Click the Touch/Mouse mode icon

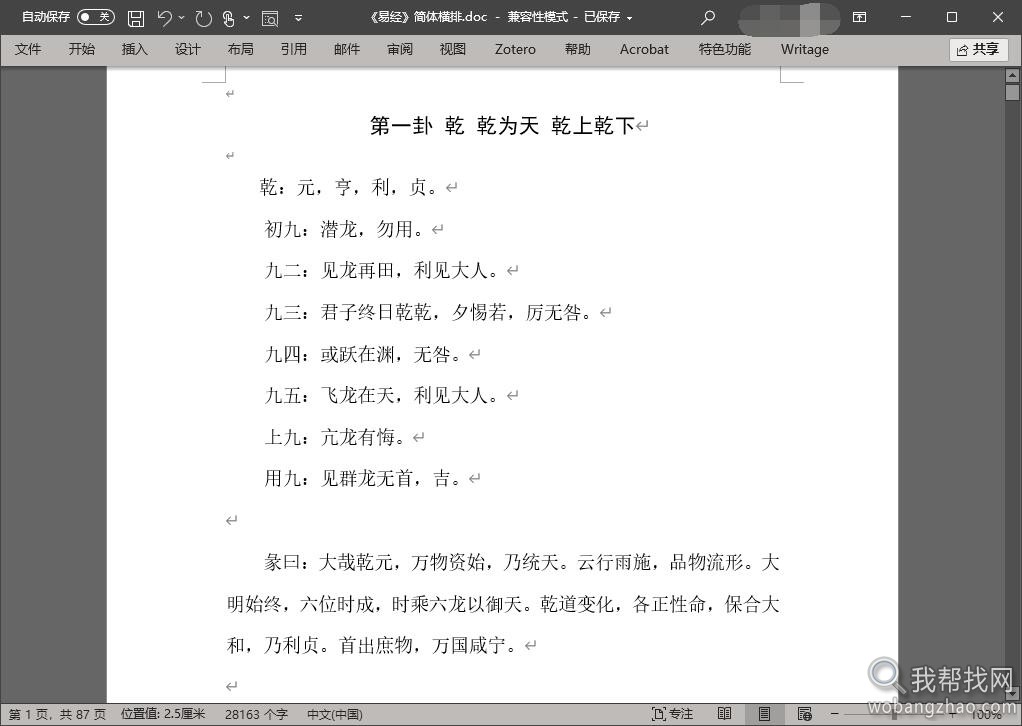point(228,18)
